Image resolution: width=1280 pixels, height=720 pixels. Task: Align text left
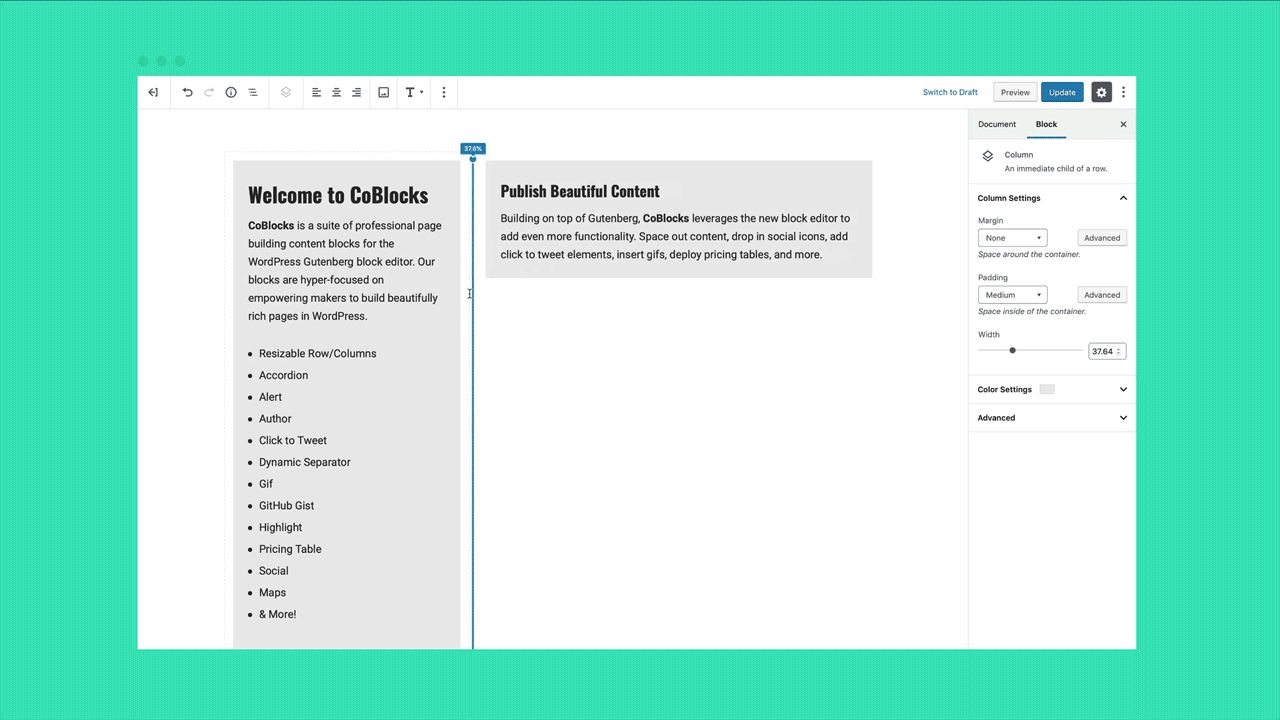316,92
